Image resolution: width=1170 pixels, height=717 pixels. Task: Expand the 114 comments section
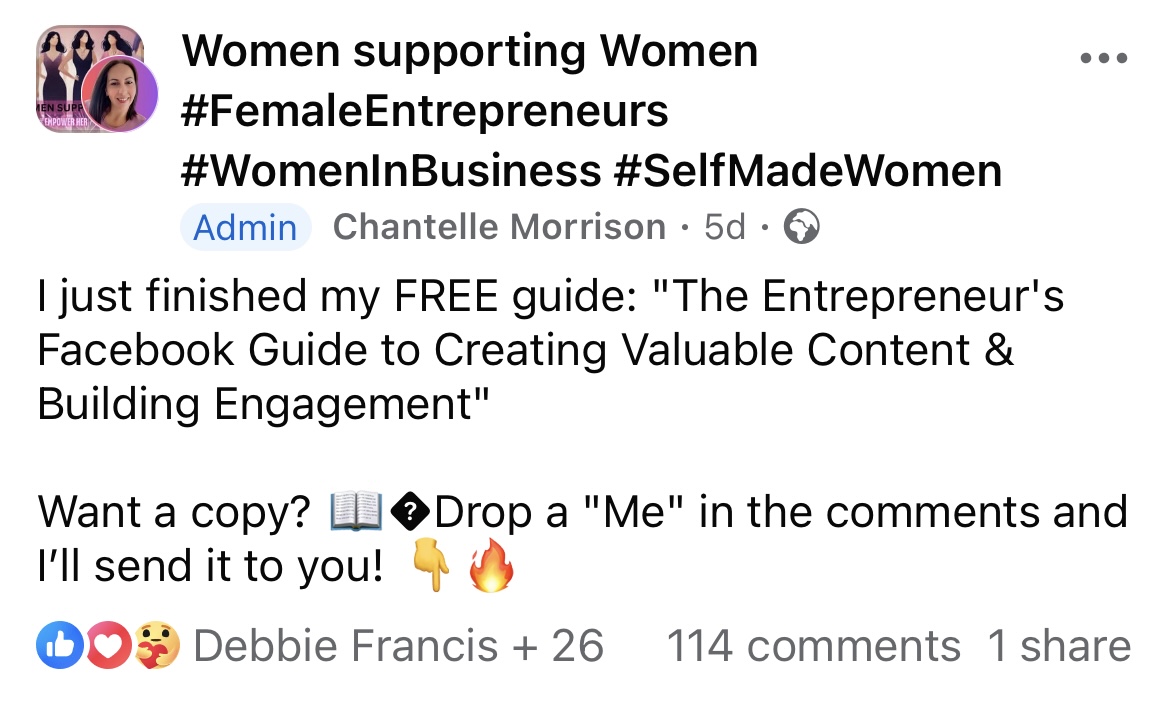click(x=813, y=646)
